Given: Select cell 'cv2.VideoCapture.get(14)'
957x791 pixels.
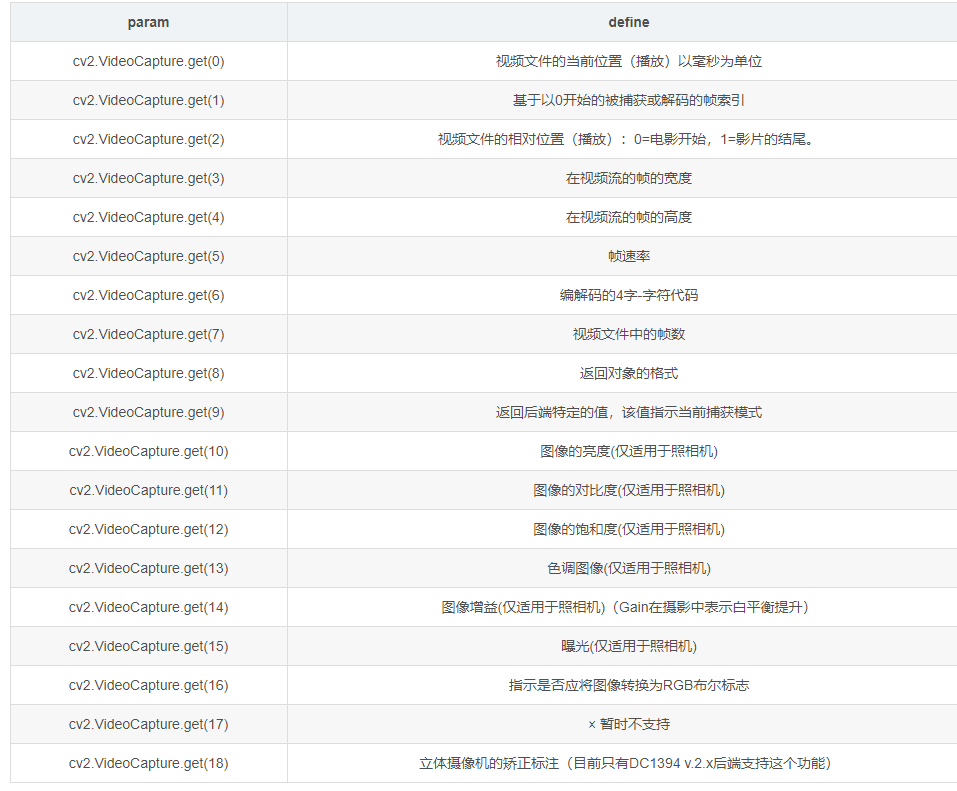Looking at the screenshot, I should (x=148, y=608).
